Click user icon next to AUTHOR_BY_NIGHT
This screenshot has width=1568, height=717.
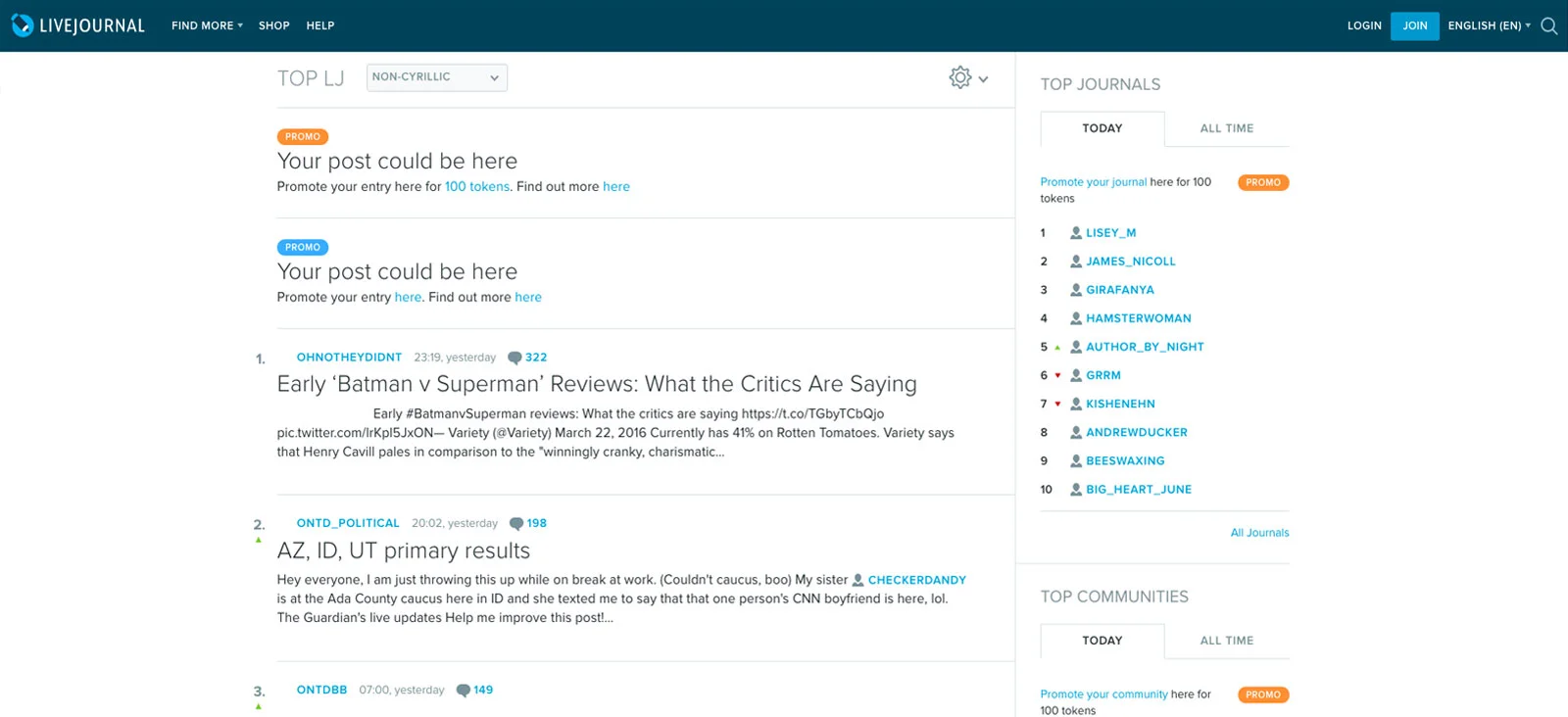click(1076, 347)
